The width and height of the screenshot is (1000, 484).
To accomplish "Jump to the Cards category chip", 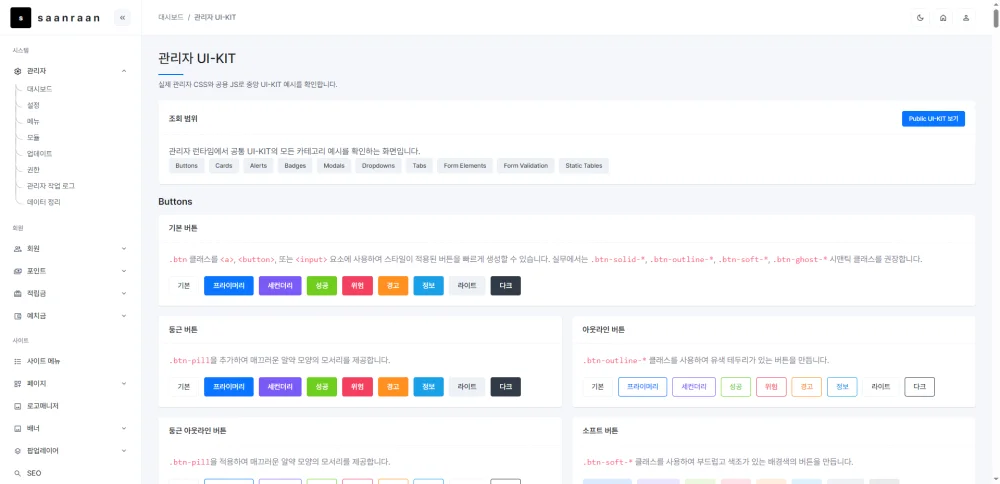I will [x=224, y=166].
